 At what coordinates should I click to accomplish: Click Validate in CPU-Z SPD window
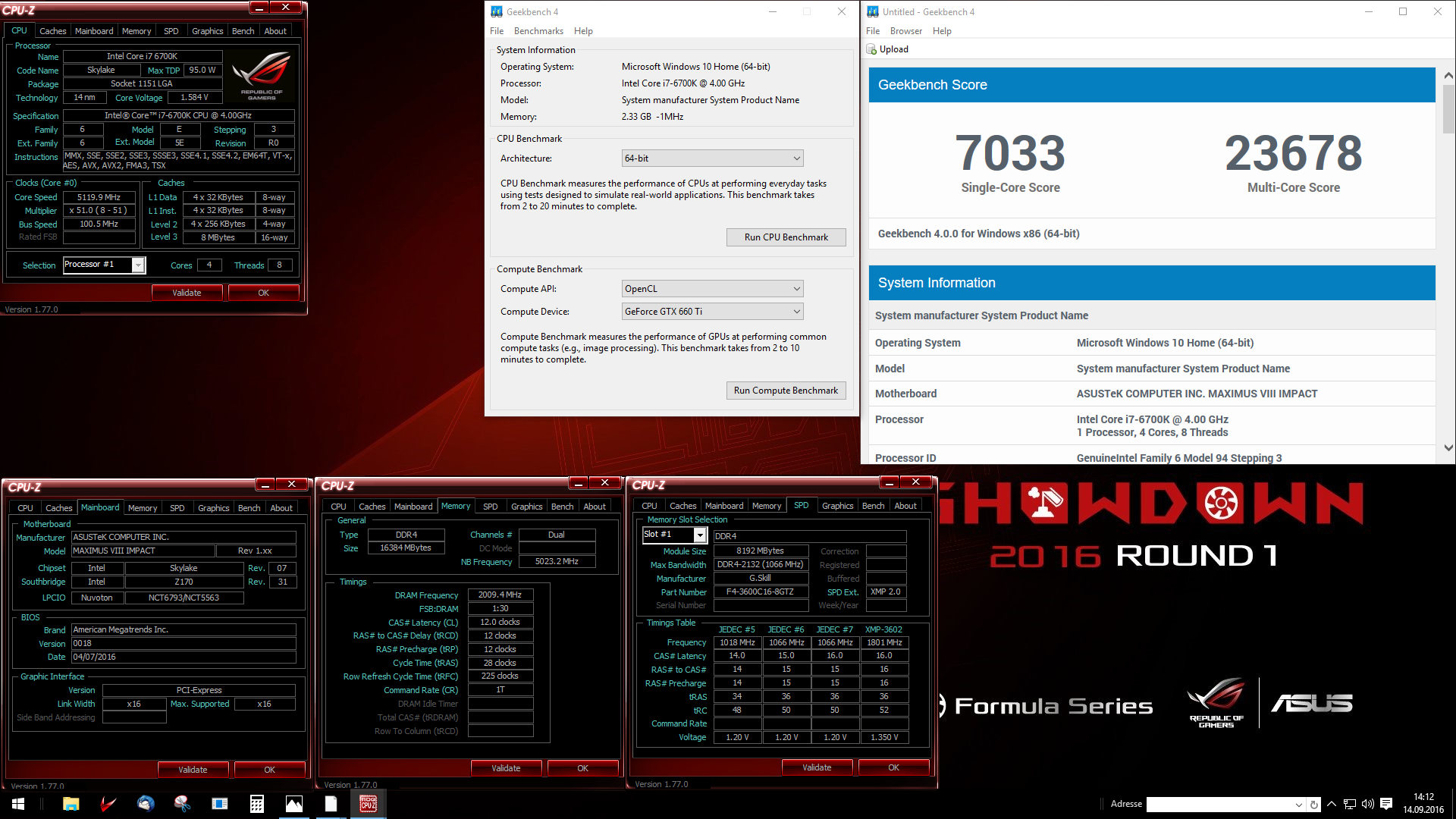pyautogui.click(x=817, y=767)
